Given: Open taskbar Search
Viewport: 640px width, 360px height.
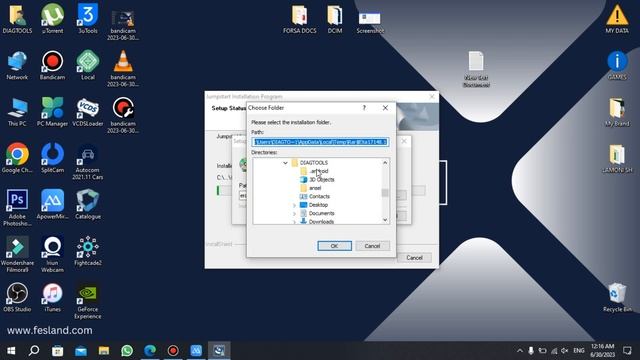Looking at the screenshot, I should click(x=34, y=351).
